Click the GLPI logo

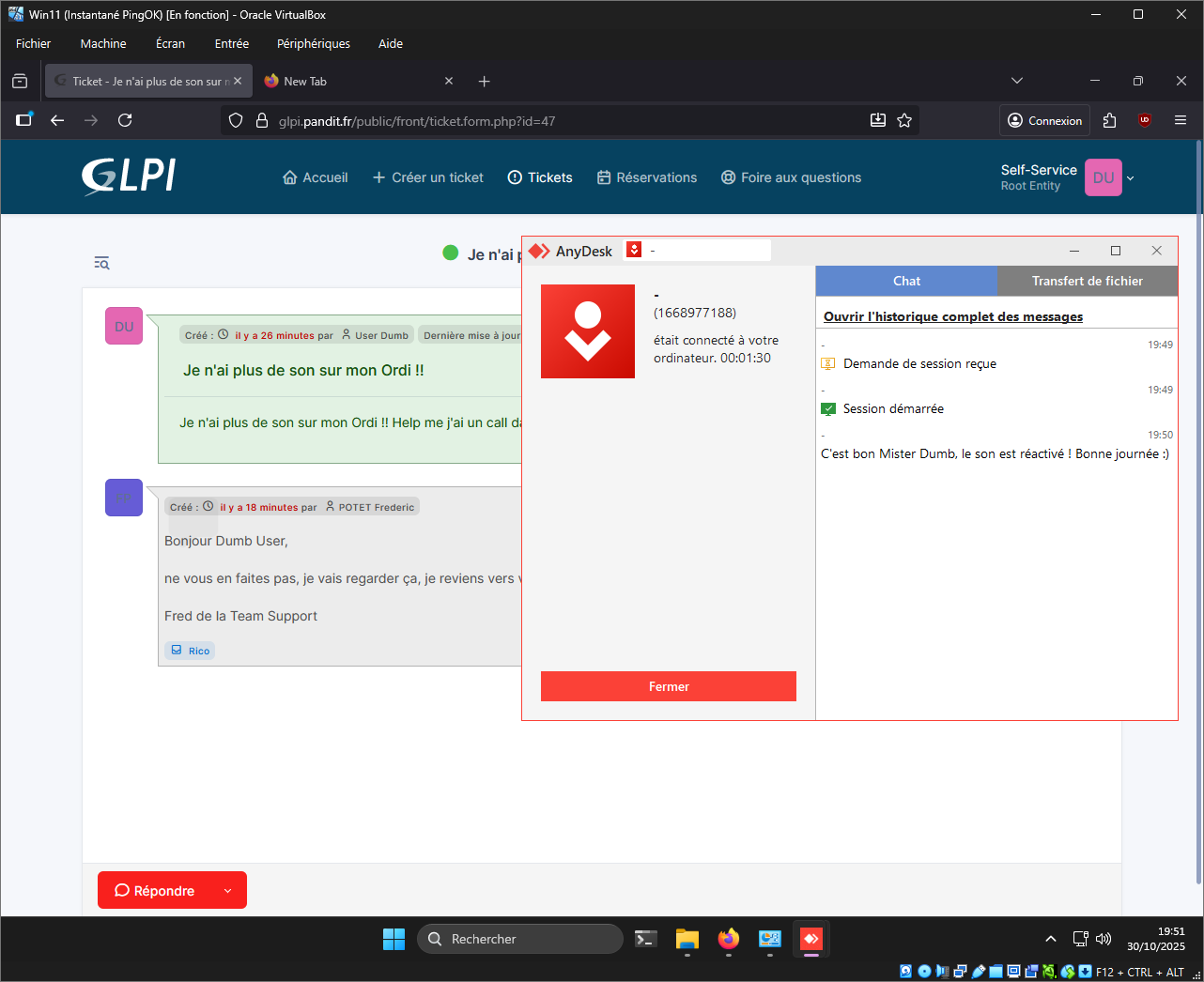tap(129, 176)
